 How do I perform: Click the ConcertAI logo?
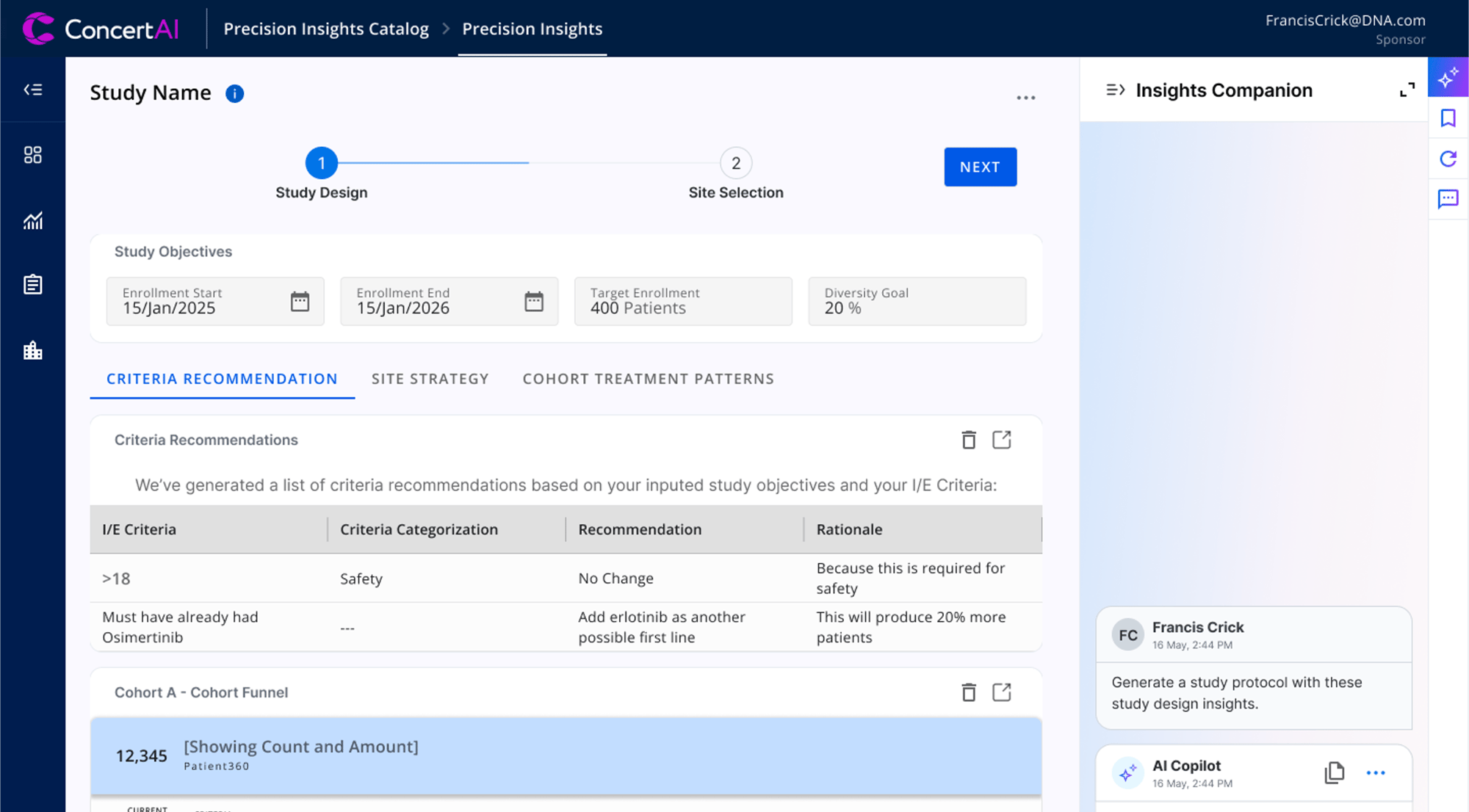(101, 29)
